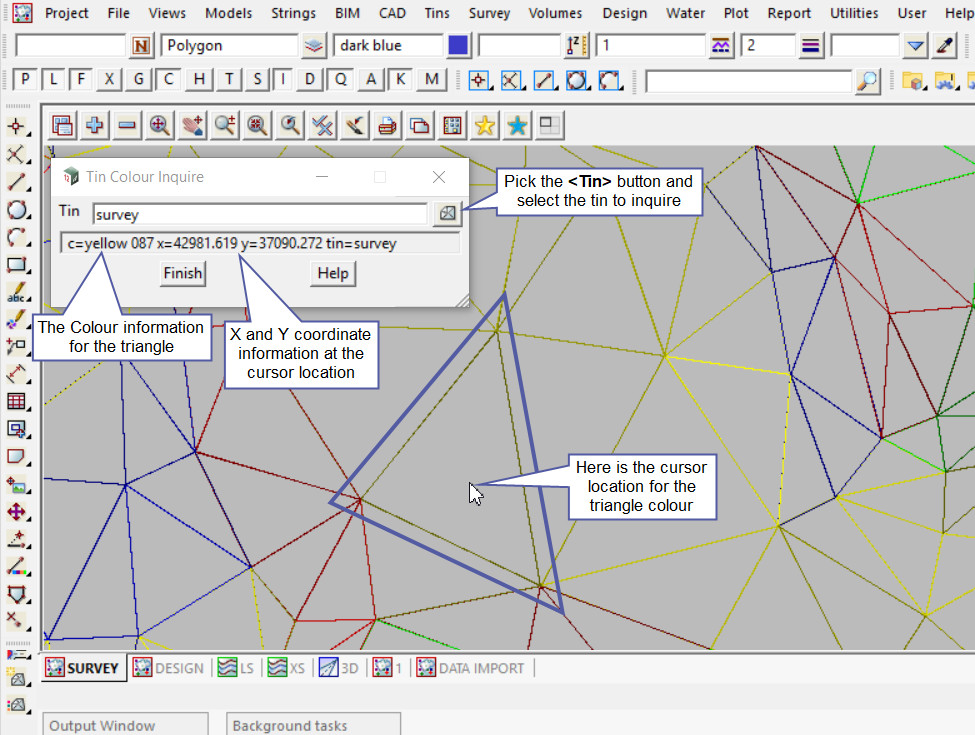Toggle the 'P' snap button

click(x=25, y=80)
